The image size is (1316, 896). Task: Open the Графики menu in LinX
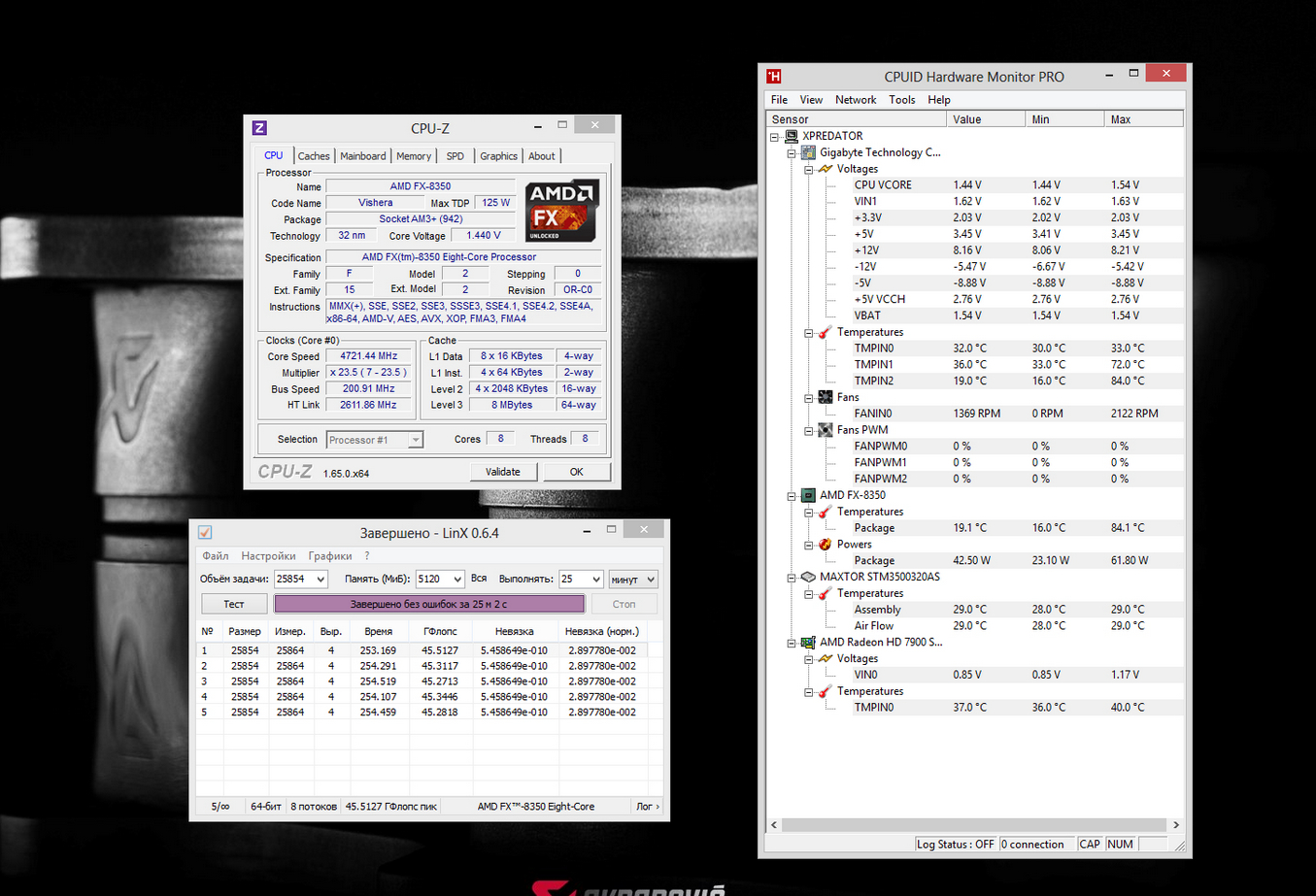[x=330, y=556]
